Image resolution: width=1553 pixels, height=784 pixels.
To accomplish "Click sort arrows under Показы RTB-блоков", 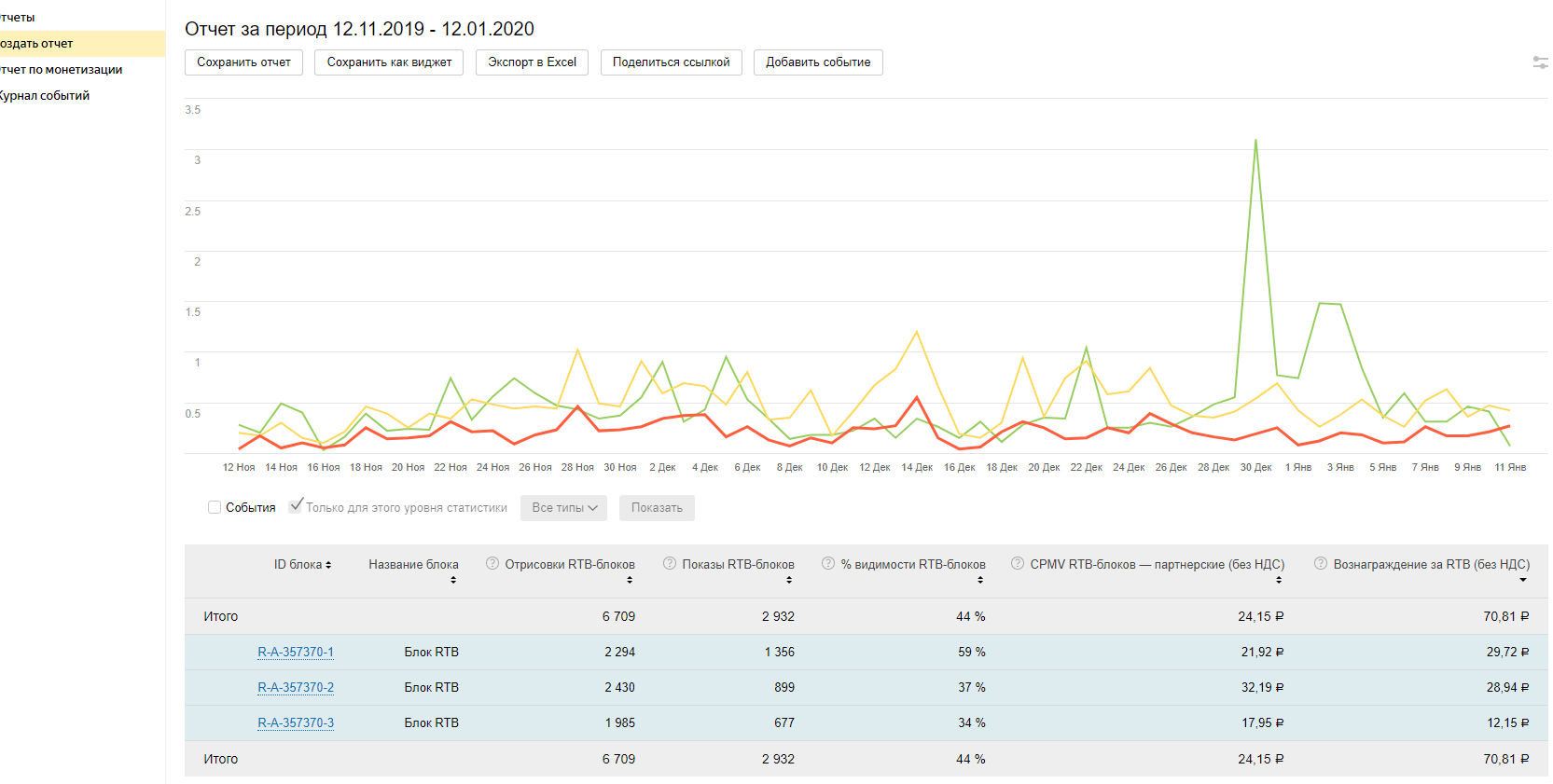I will 789,580.
